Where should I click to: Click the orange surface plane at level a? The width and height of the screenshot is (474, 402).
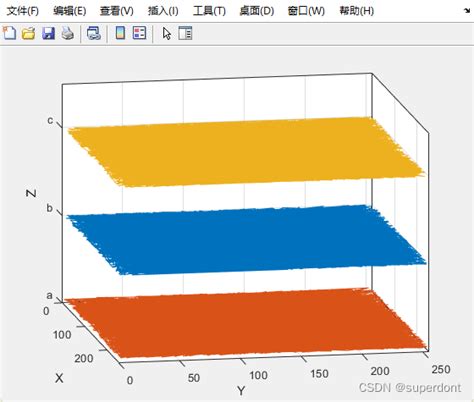pos(247,323)
